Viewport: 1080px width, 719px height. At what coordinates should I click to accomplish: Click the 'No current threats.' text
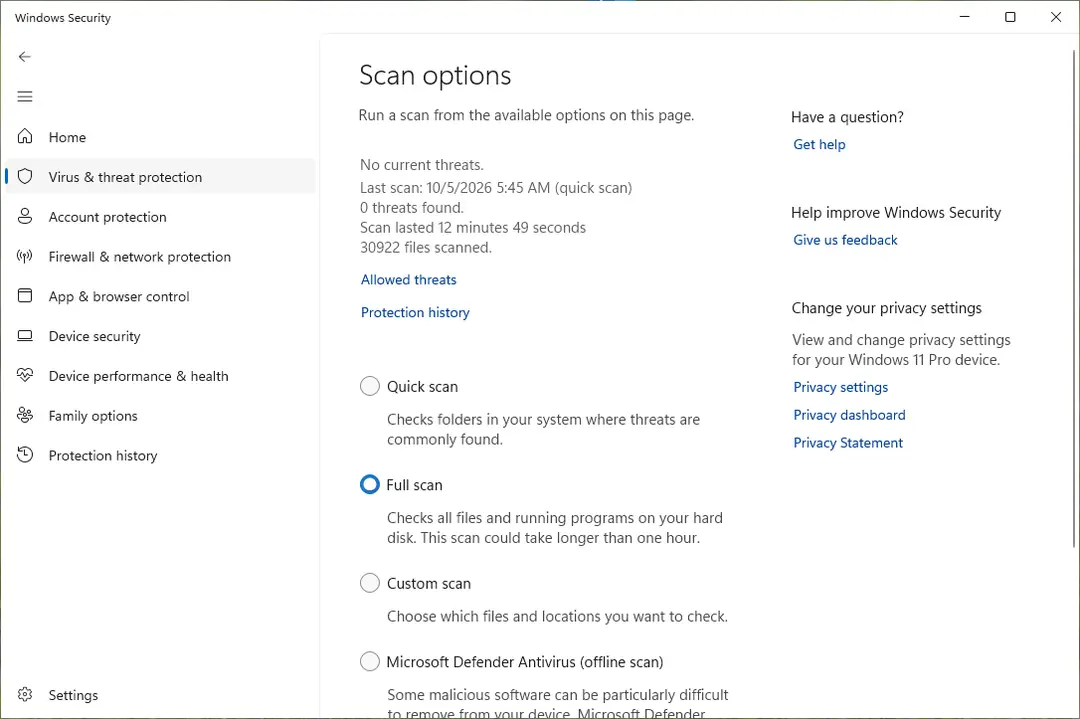[422, 165]
